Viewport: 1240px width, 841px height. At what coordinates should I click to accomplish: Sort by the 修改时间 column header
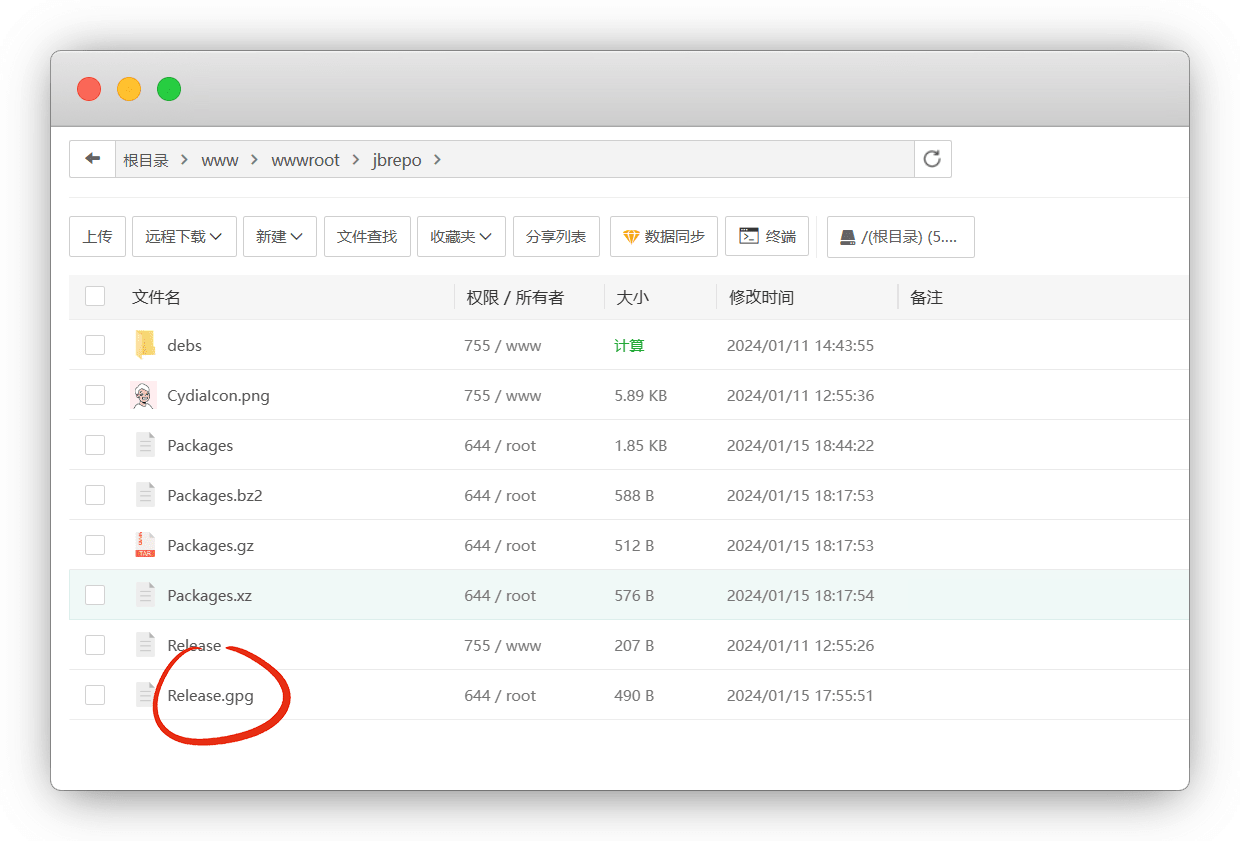pyautogui.click(x=761, y=297)
